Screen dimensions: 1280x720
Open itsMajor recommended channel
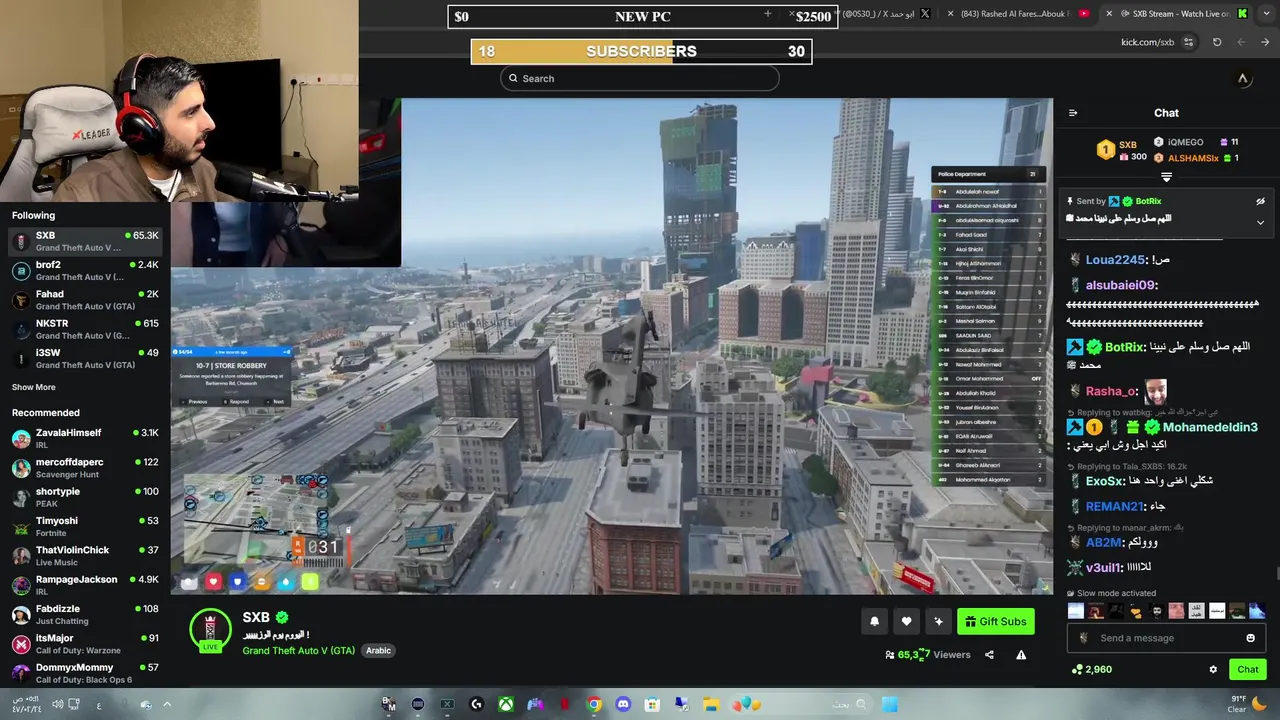point(85,643)
